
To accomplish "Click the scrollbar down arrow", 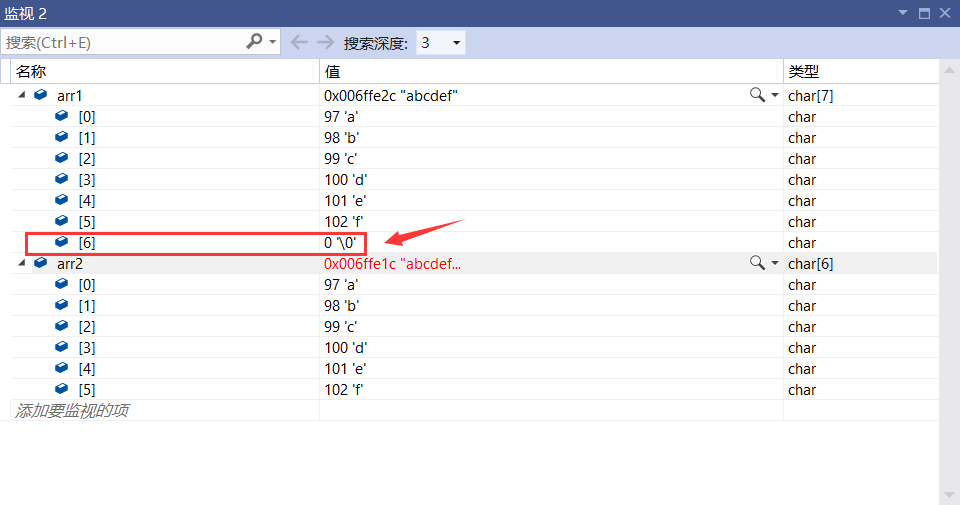I will pyautogui.click(x=950, y=494).
